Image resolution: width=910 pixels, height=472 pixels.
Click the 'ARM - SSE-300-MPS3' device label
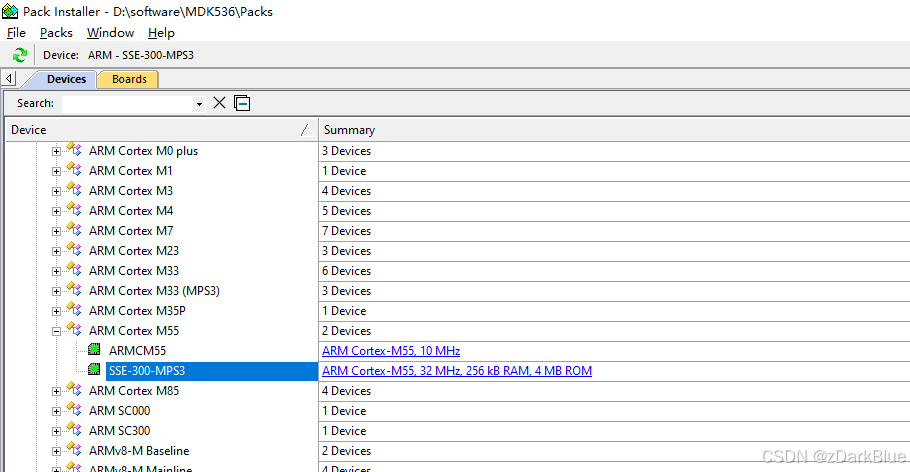click(x=141, y=55)
